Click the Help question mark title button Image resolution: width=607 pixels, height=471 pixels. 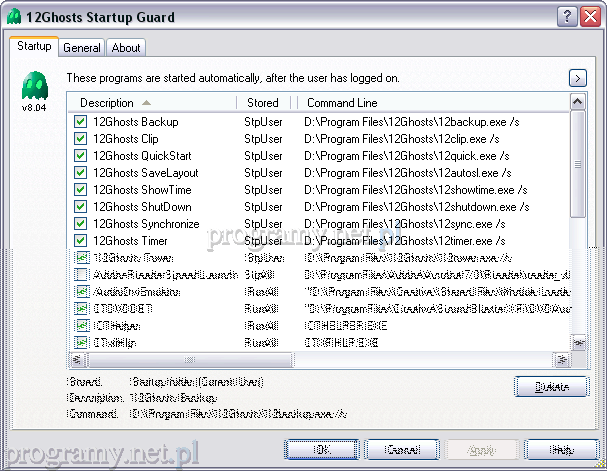click(566, 15)
